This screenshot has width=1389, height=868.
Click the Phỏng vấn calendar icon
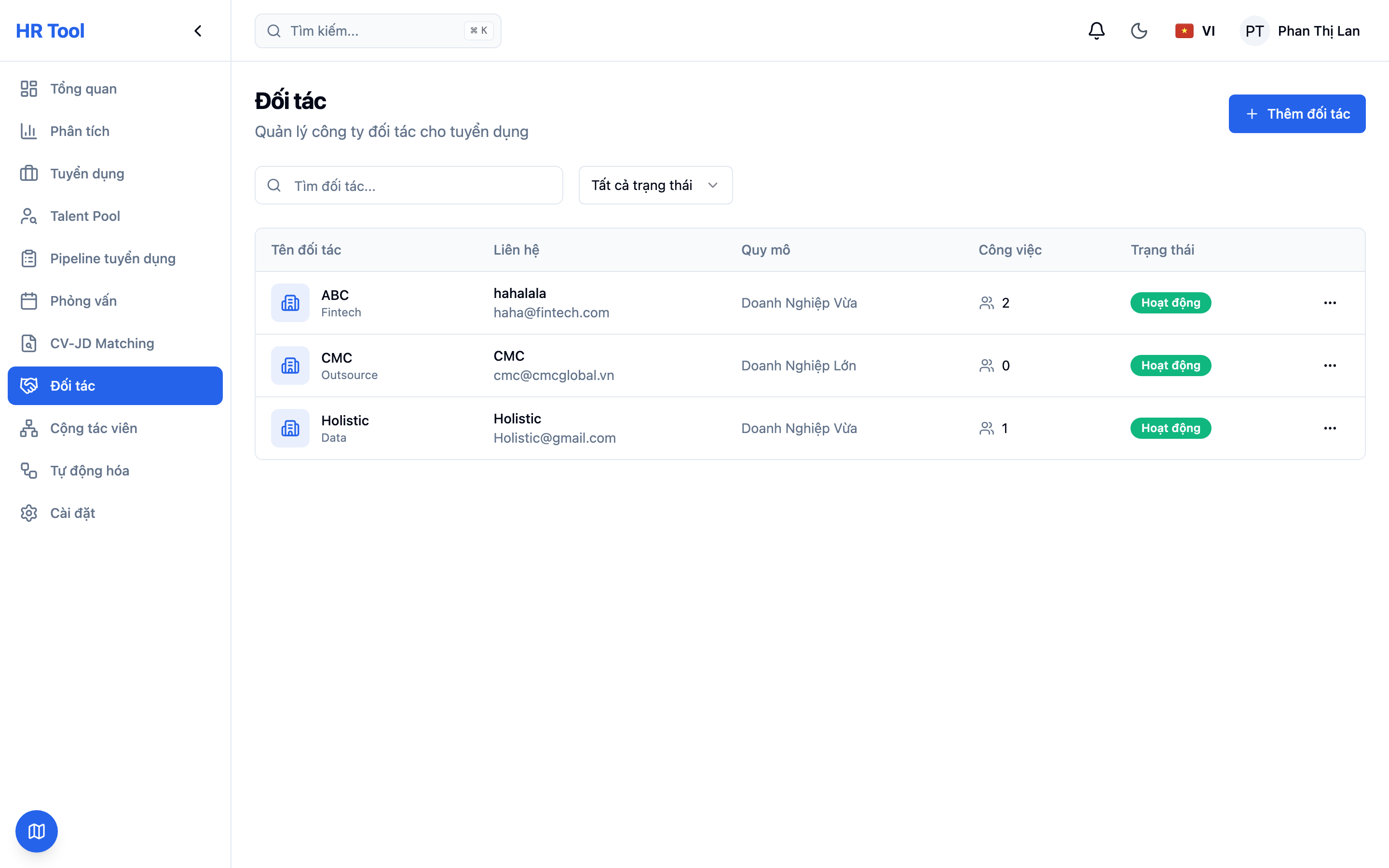click(29, 301)
